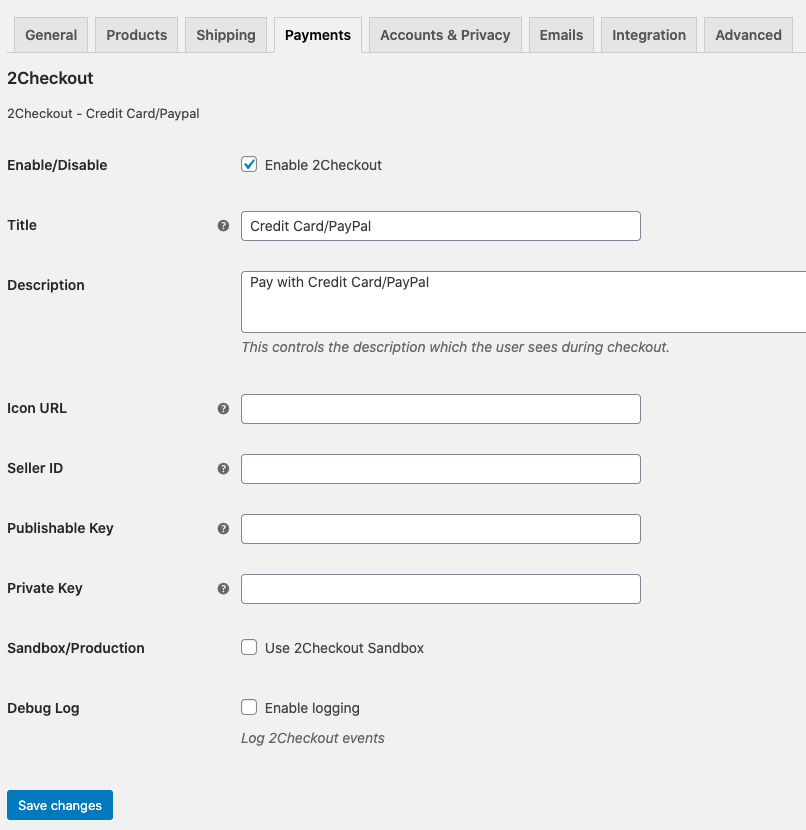Select the Accounts & Privacy tab
This screenshot has width=806, height=830.
pos(445,35)
